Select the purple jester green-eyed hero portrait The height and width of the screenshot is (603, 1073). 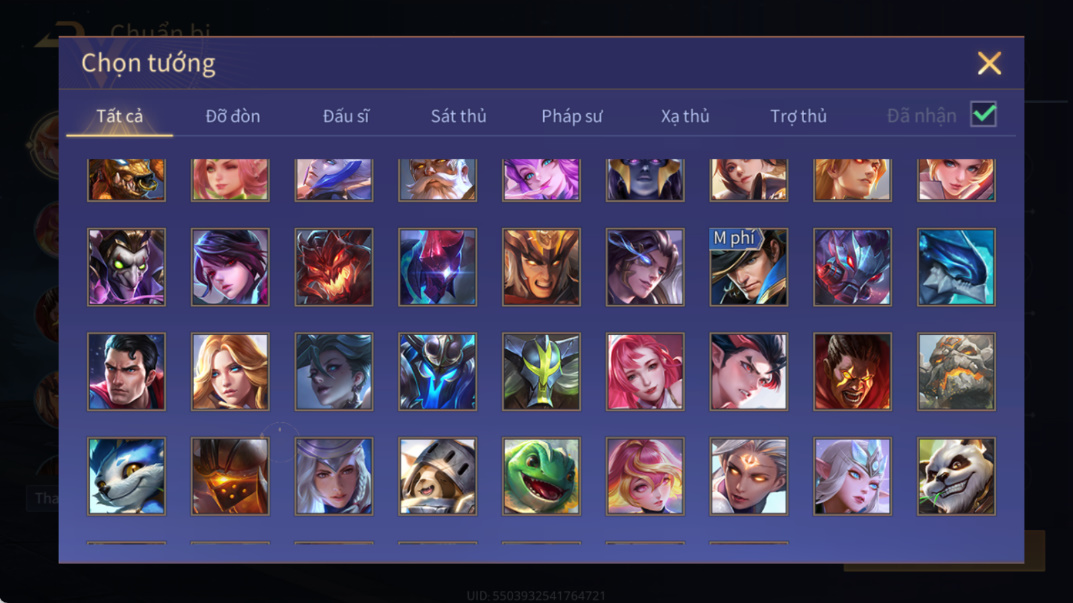[127, 267]
